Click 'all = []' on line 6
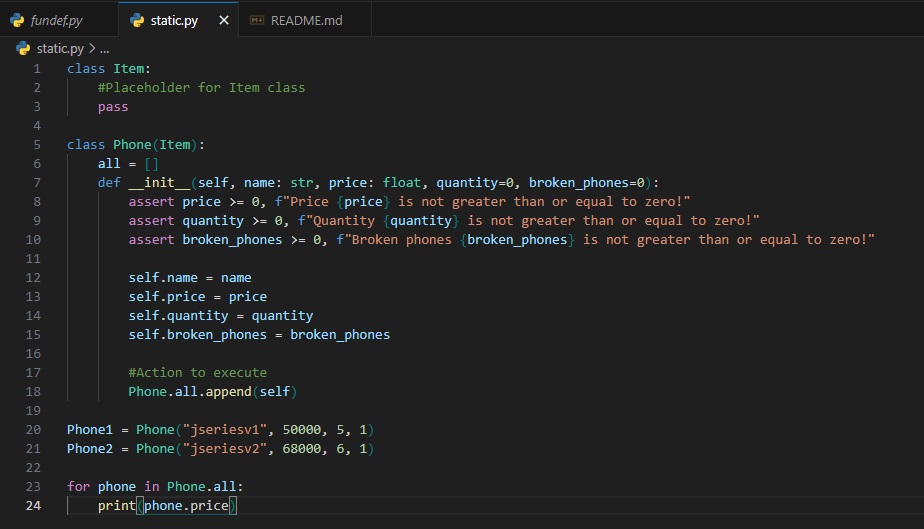 128,164
